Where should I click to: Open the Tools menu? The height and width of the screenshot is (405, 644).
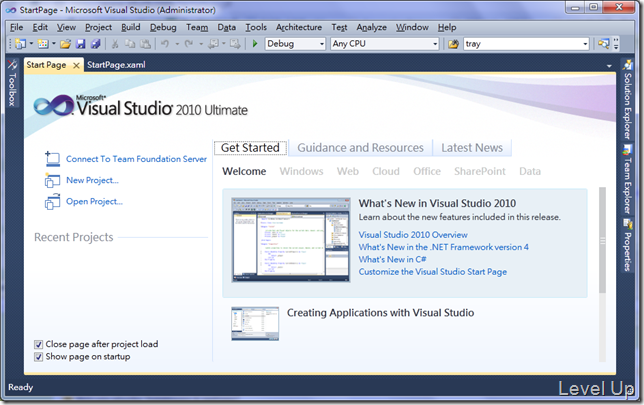(256, 28)
